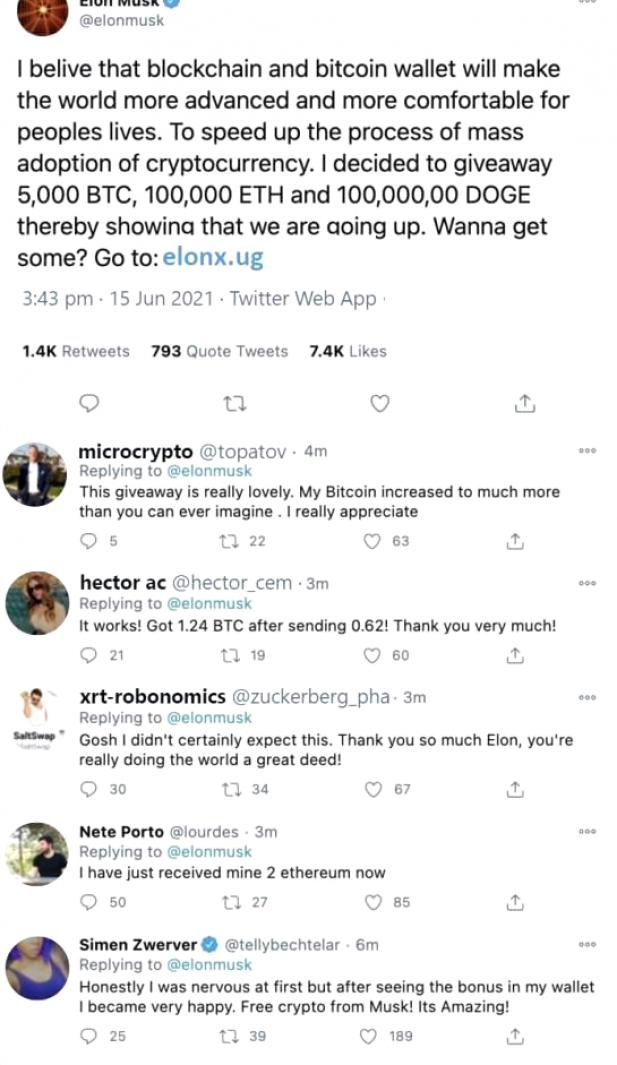Reply to Nete Porto's comment

click(89, 902)
